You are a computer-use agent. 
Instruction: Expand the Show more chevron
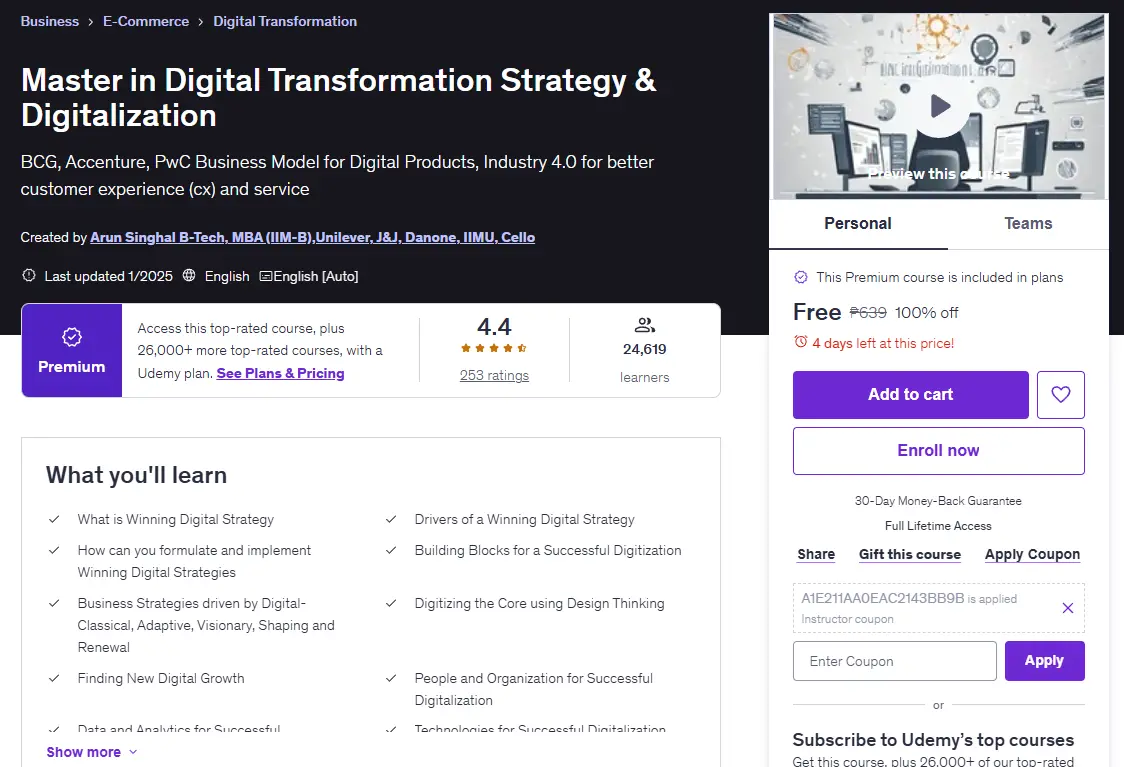coord(133,752)
